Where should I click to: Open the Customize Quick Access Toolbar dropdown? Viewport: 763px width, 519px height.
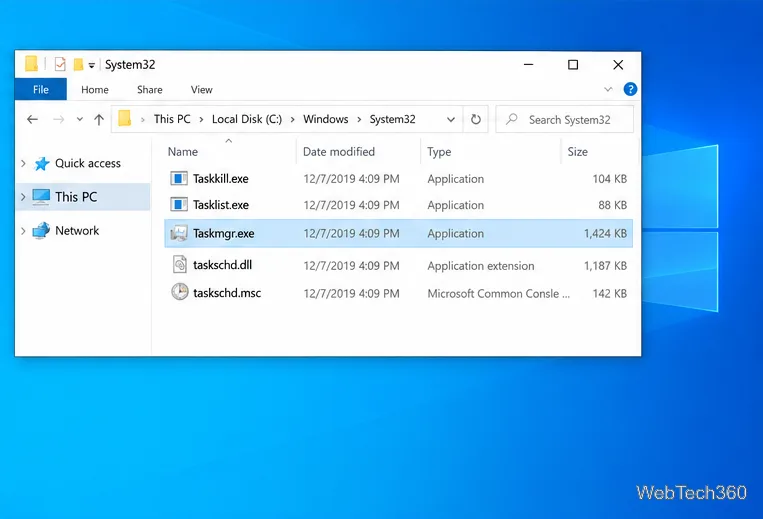(91, 65)
